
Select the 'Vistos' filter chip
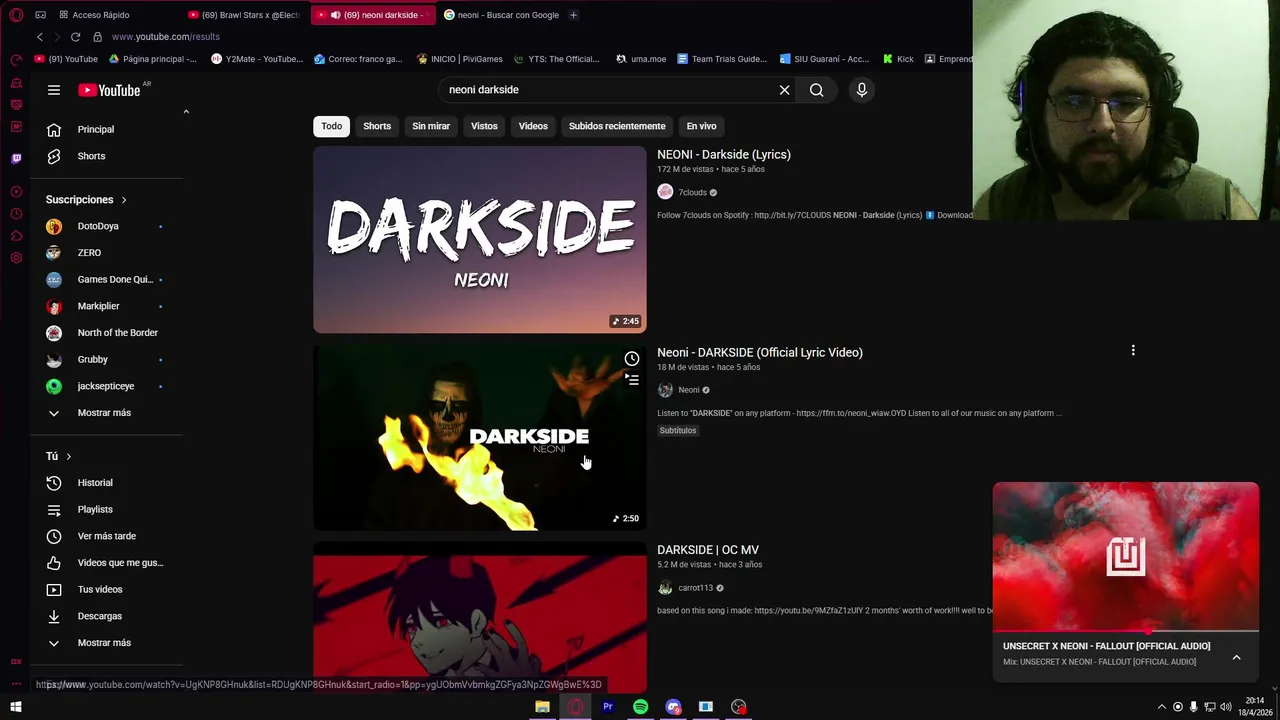coord(484,126)
